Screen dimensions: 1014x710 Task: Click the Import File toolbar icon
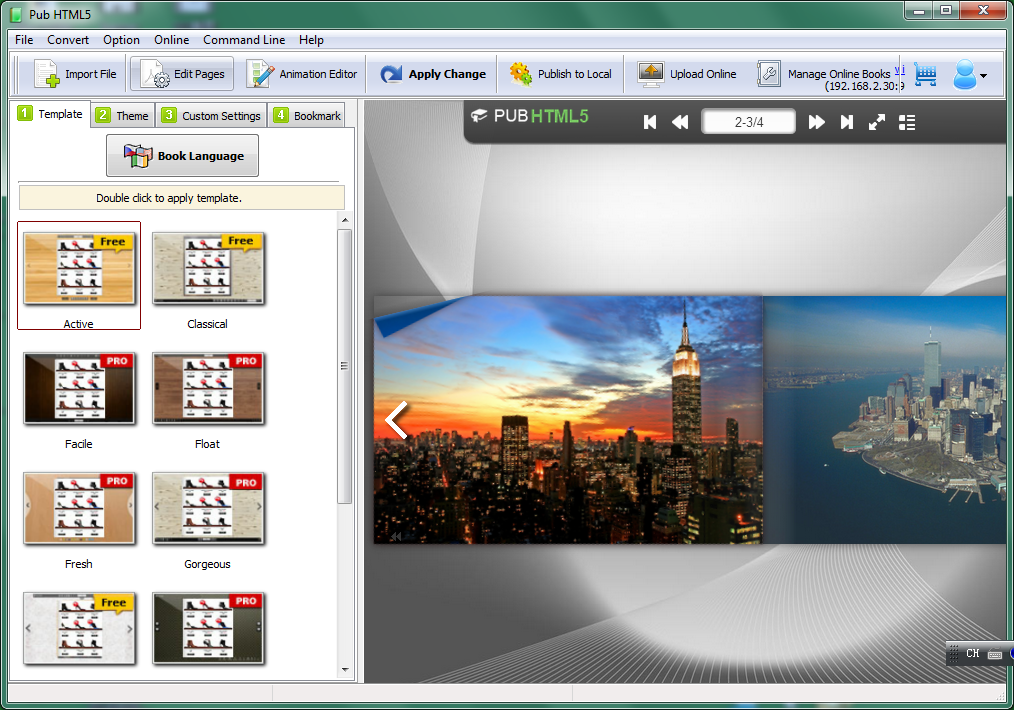coord(47,74)
